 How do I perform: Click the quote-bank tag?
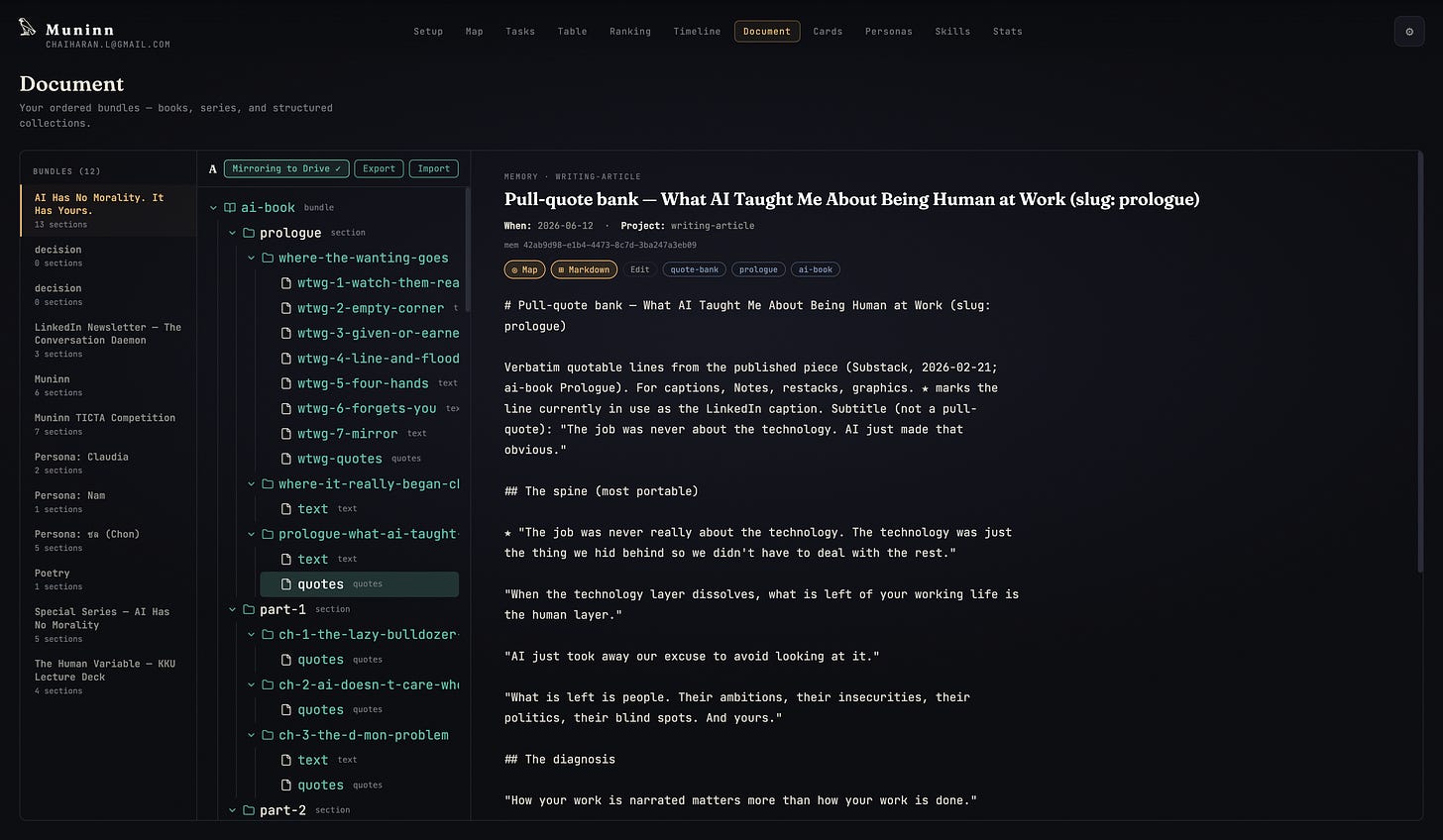pyautogui.click(x=695, y=269)
